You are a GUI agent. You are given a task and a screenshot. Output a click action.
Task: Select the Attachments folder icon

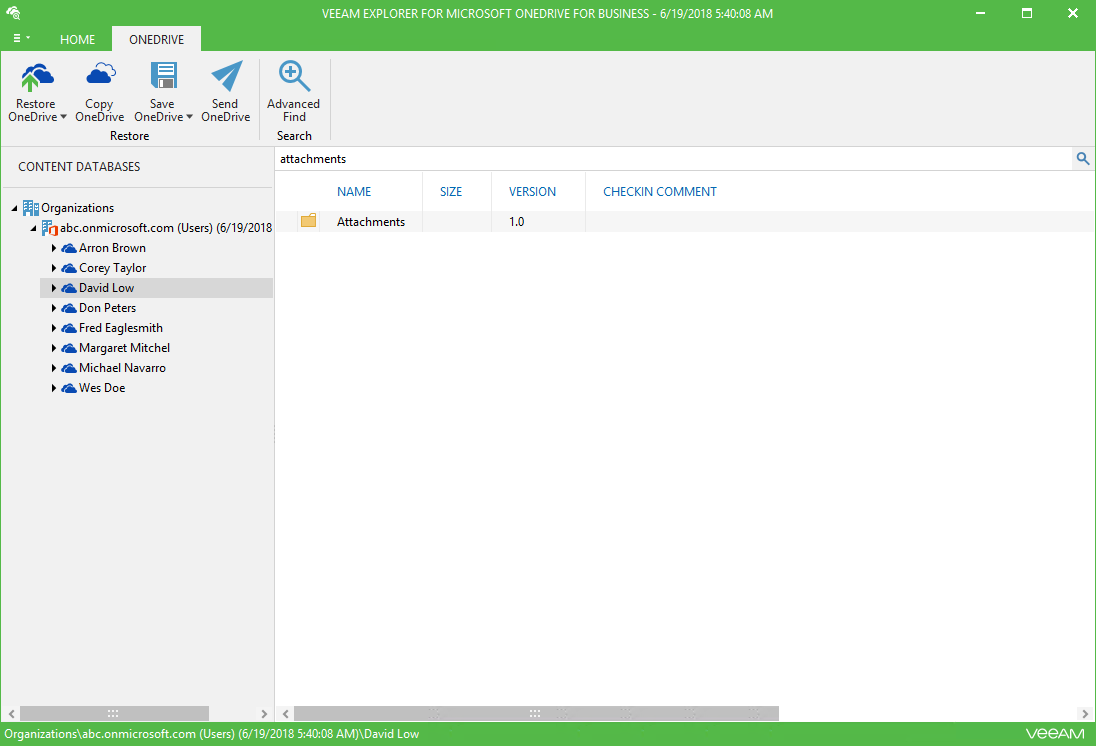click(x=308, y=221)
